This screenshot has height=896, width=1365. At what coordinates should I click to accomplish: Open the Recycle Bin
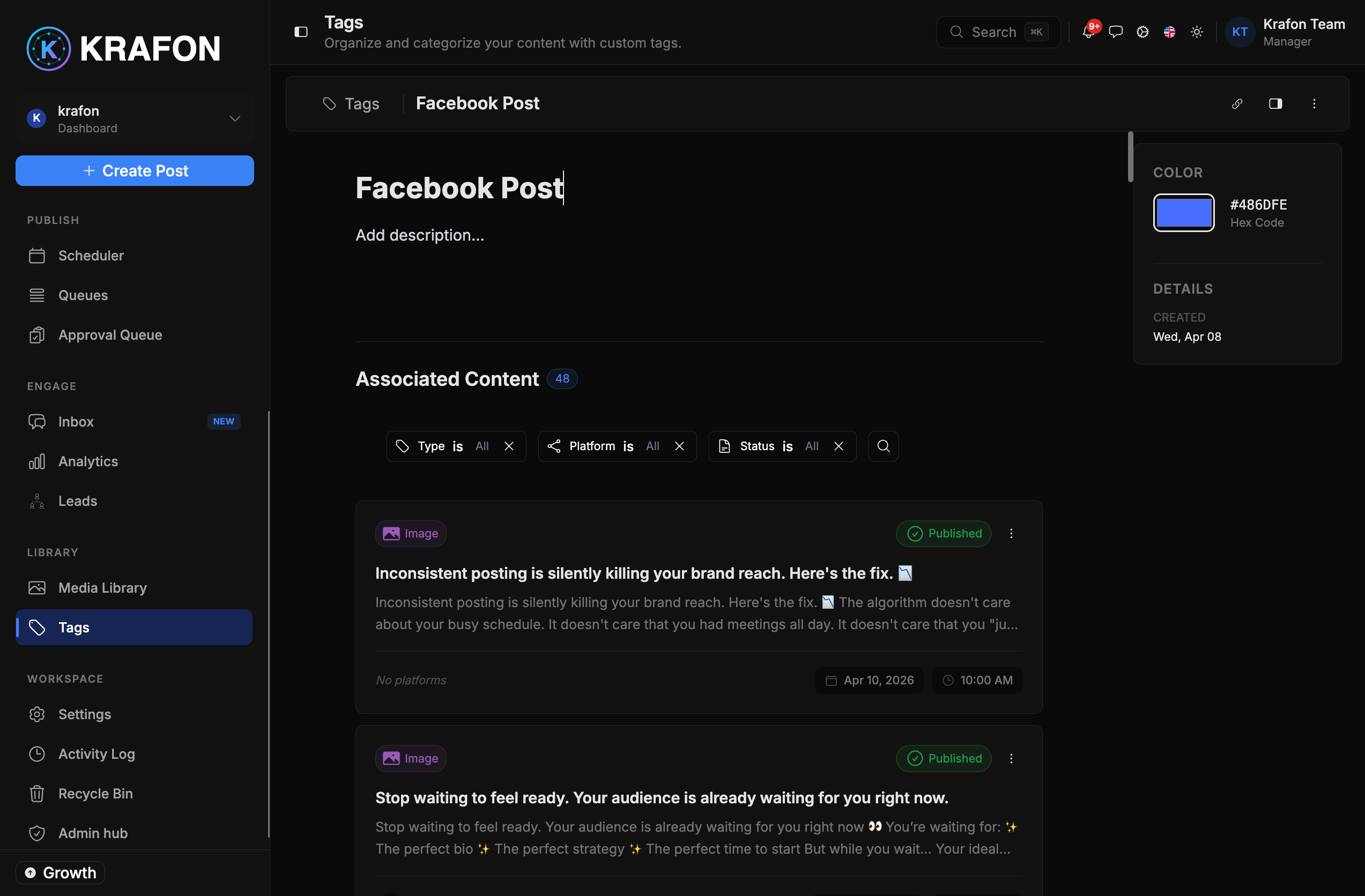[x=135, y=794]
